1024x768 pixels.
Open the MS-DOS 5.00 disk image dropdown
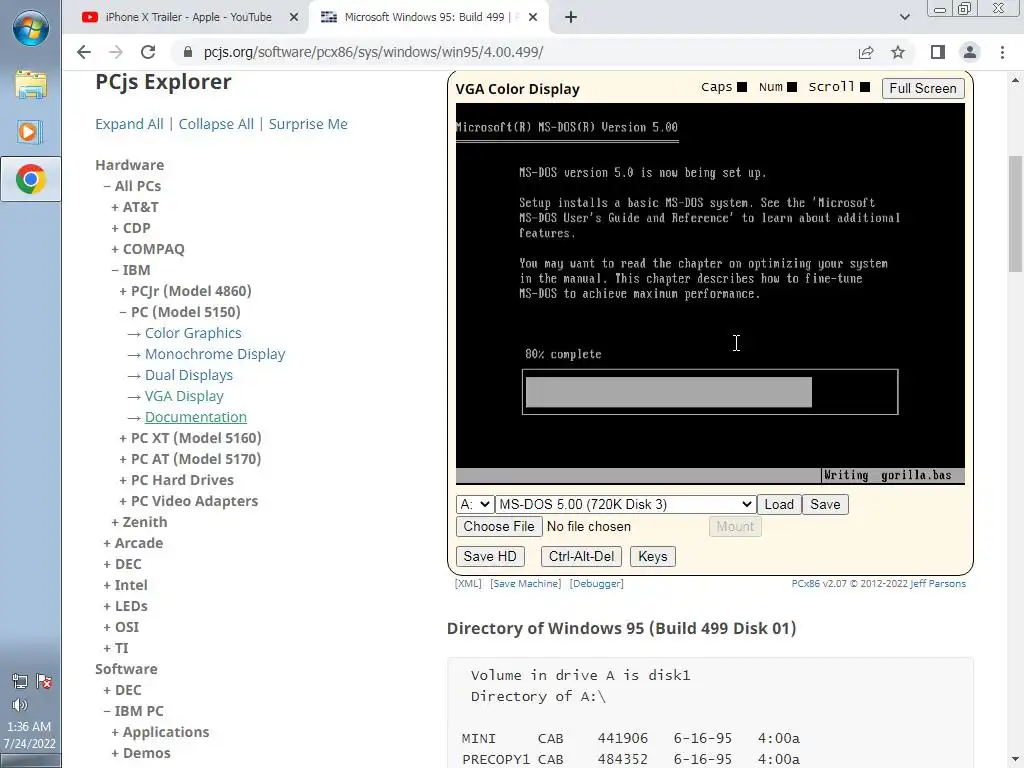point(625,504)
